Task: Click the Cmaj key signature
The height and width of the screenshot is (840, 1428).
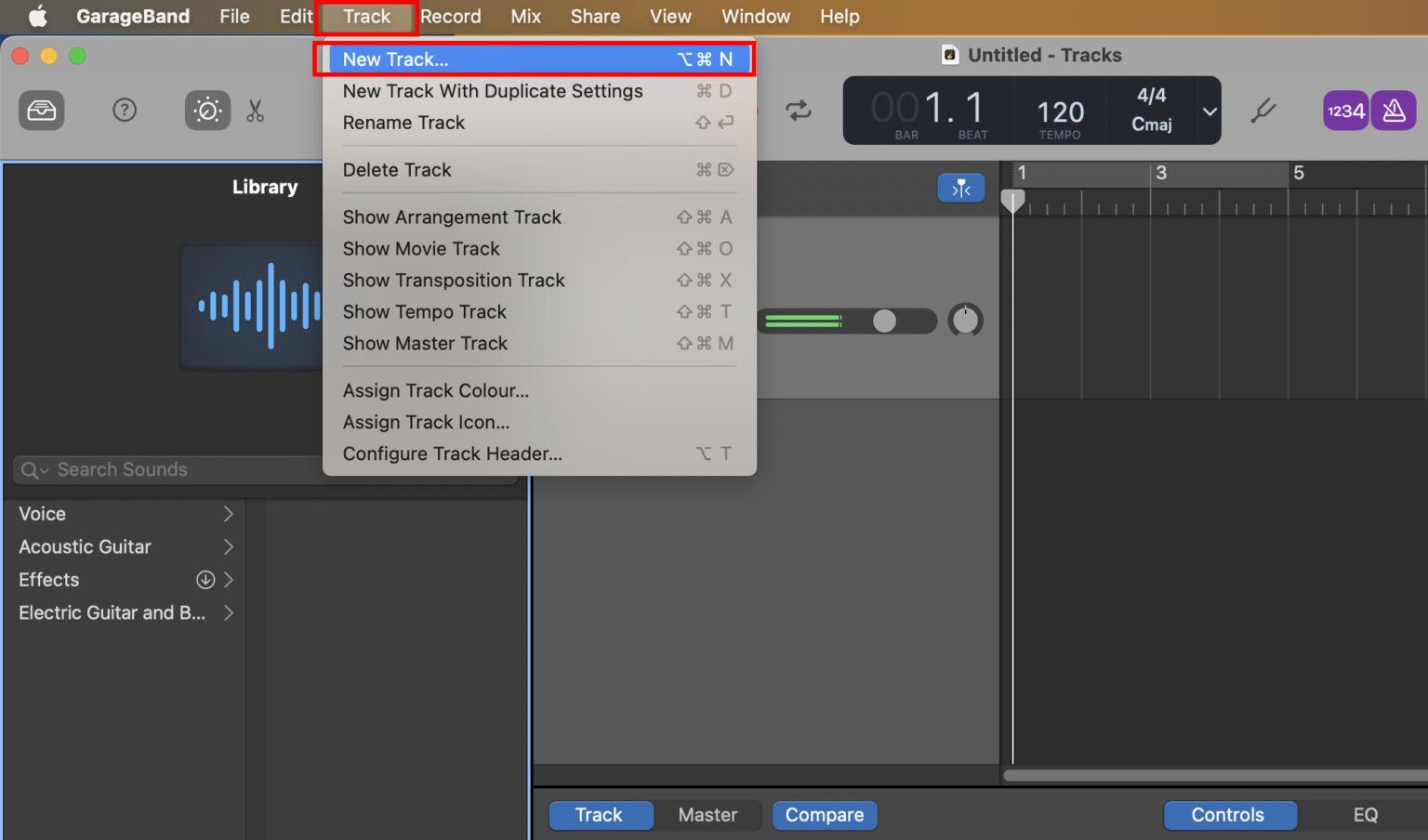Action: coord(1151,125)
